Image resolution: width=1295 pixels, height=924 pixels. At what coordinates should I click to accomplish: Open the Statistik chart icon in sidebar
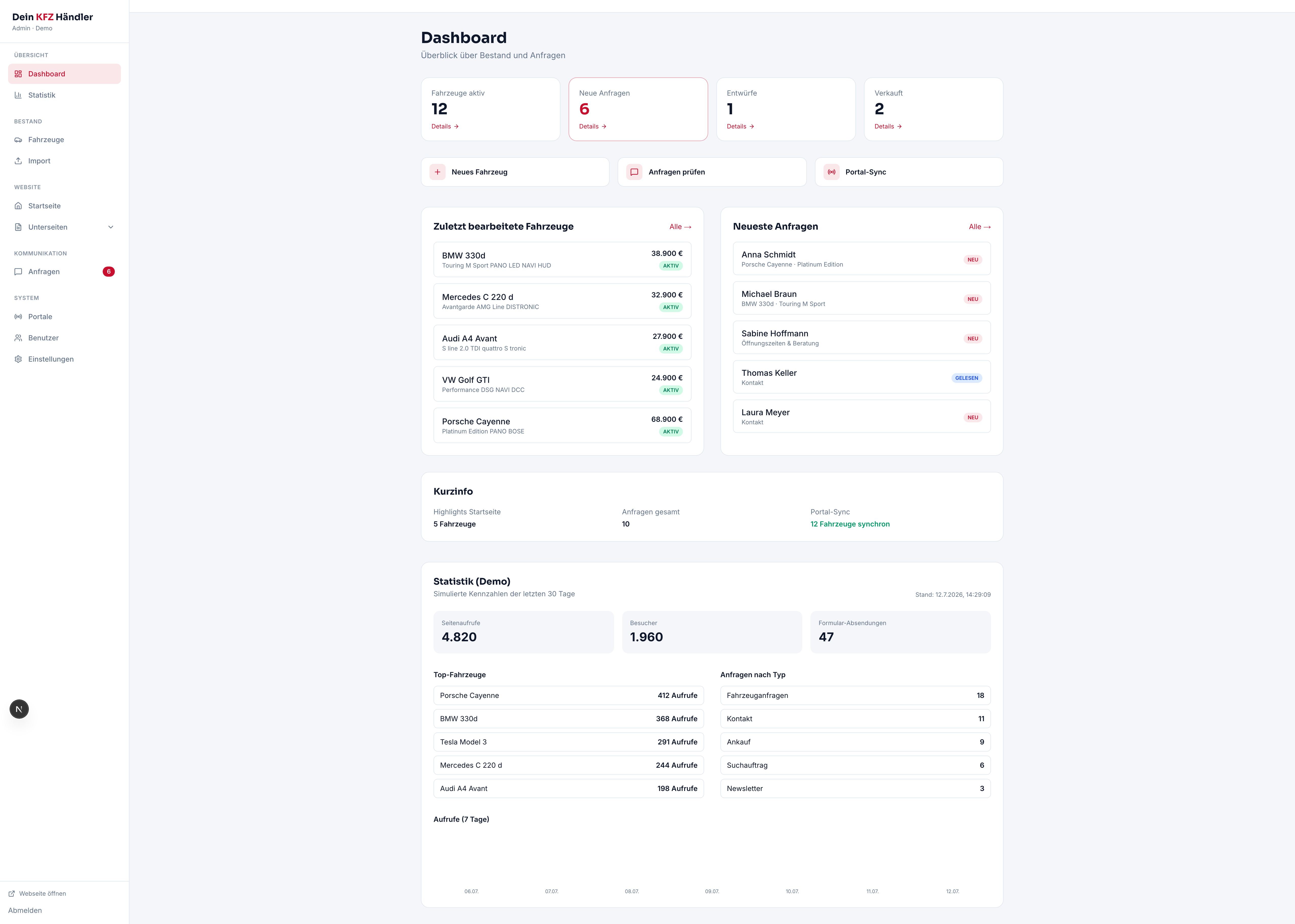18,95
